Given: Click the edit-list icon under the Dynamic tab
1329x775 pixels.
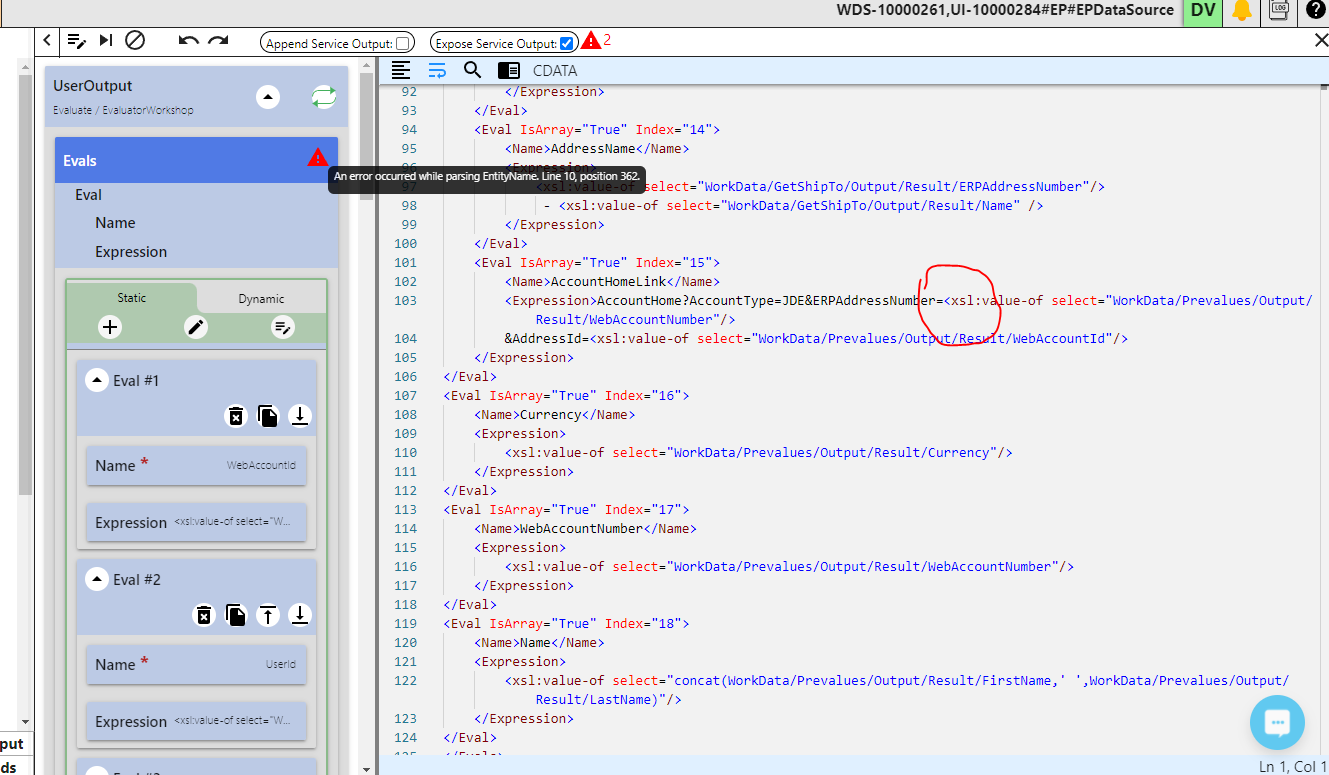Looking at the screenshot, I should pyautogui.click(x=283, y=327).
